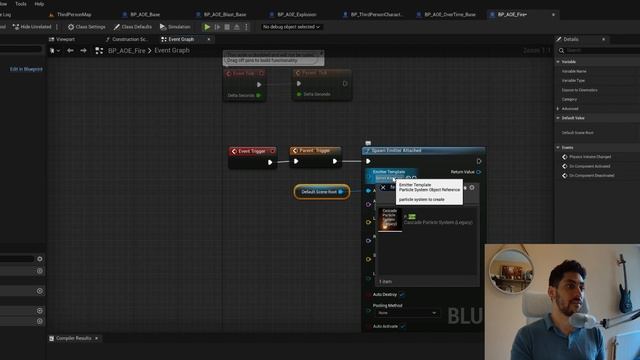Click the Parent Trigger execution output pin
640x360 pixels.
(x=335, y=161)
